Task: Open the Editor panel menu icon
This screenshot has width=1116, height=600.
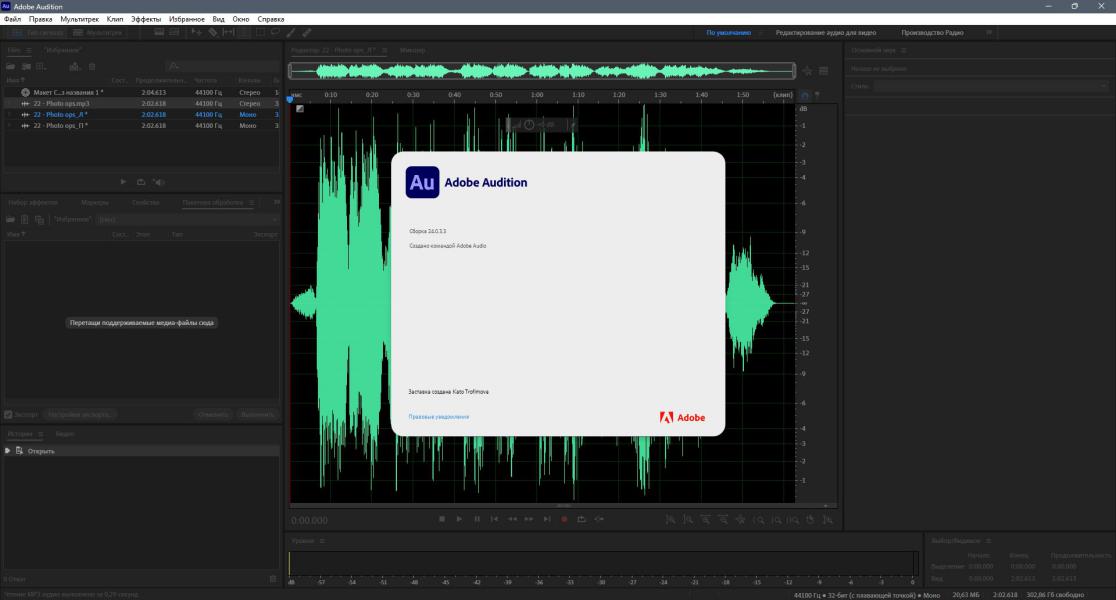Action: pyautogui.click(x=384, y=51)
